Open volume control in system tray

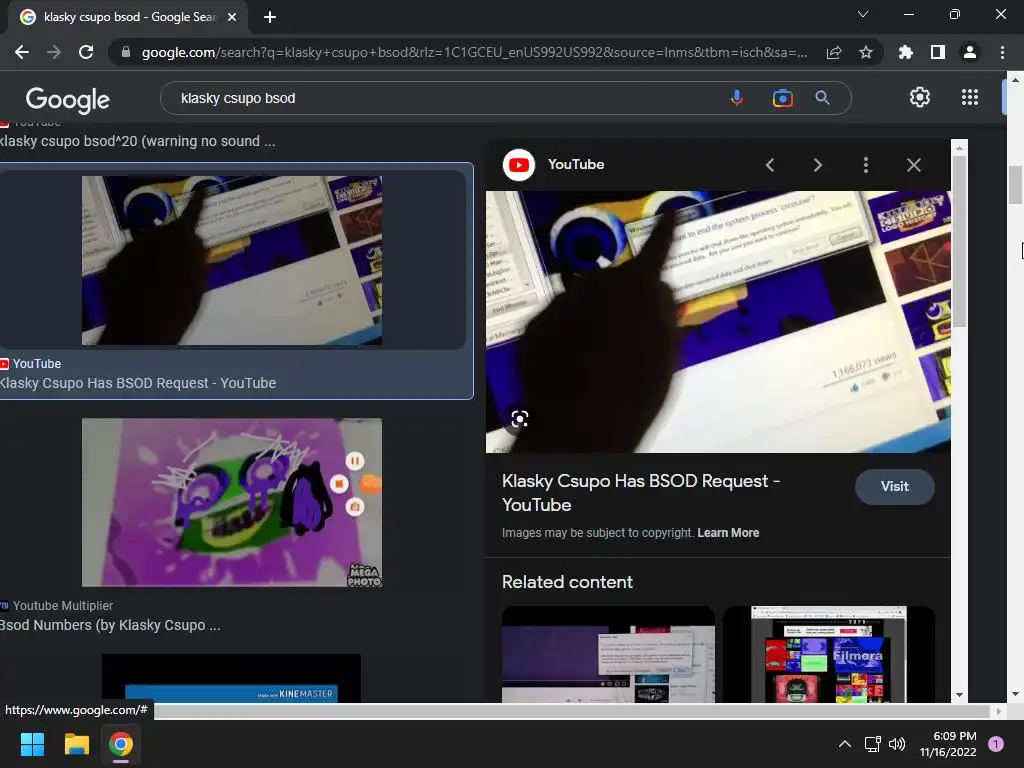click(x=897, y=744)
